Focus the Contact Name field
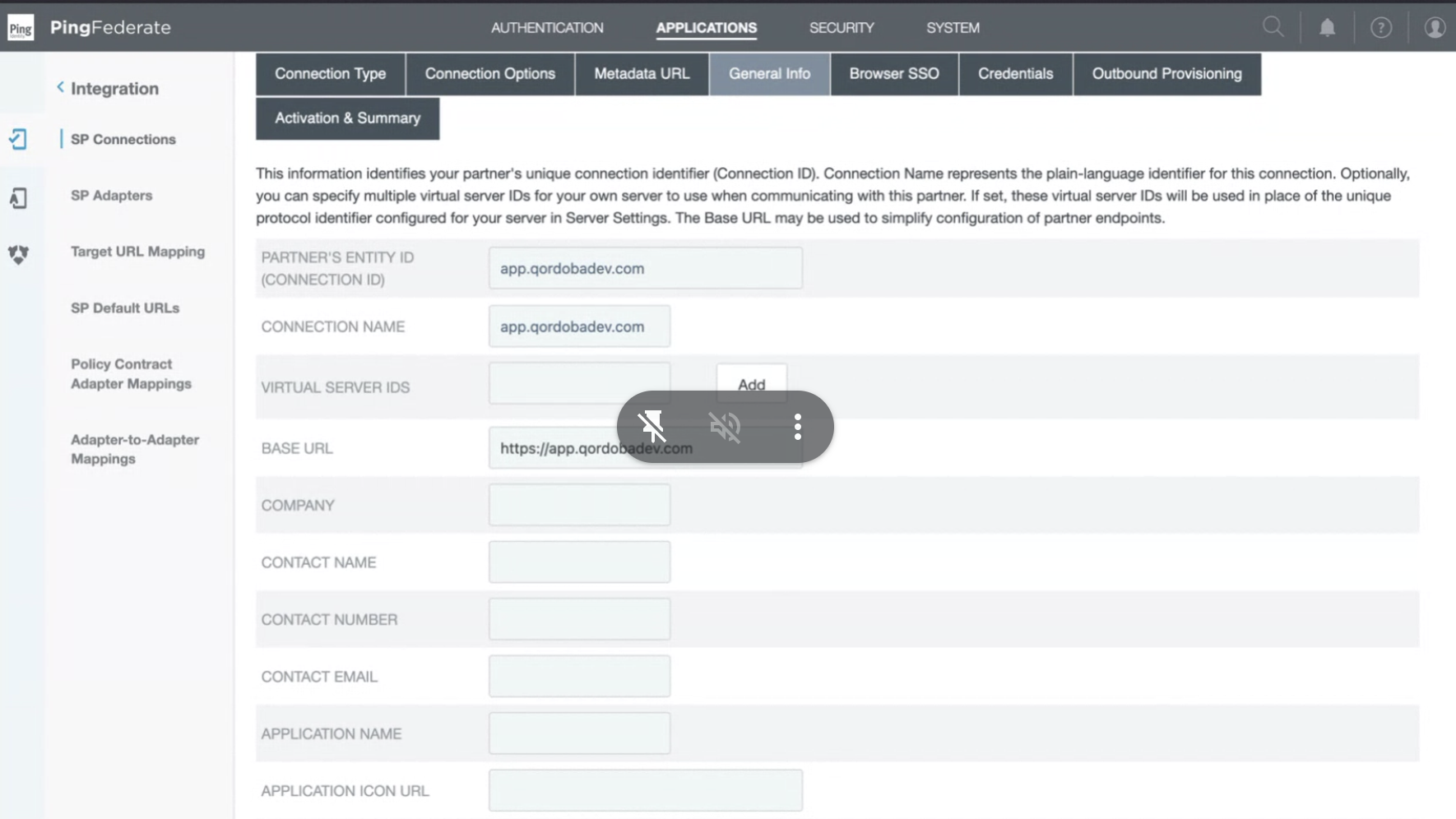The image size is (1456, 819). tap(580, 562)
